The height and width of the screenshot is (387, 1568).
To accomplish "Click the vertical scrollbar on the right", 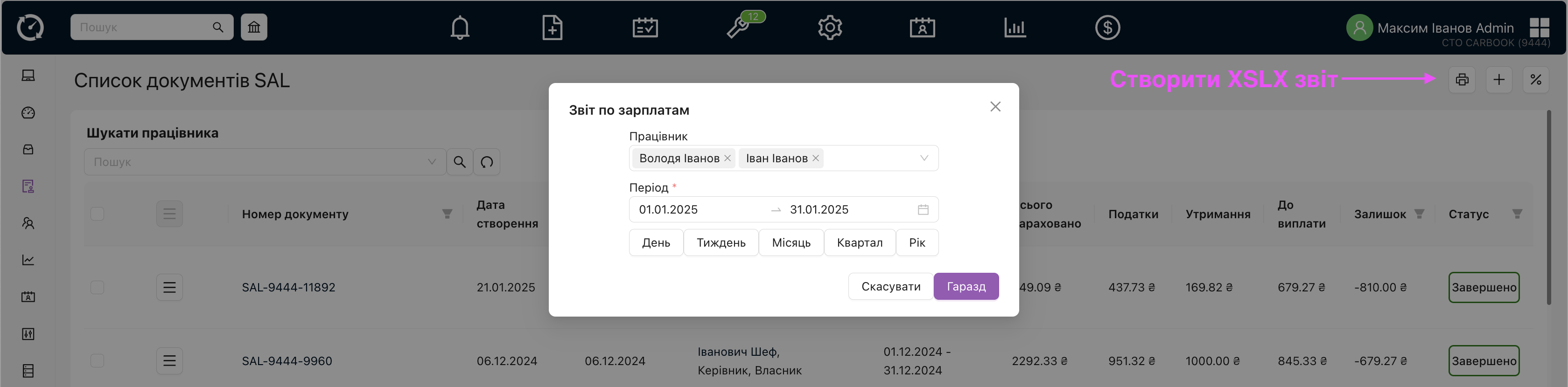I will (1548, 207).
